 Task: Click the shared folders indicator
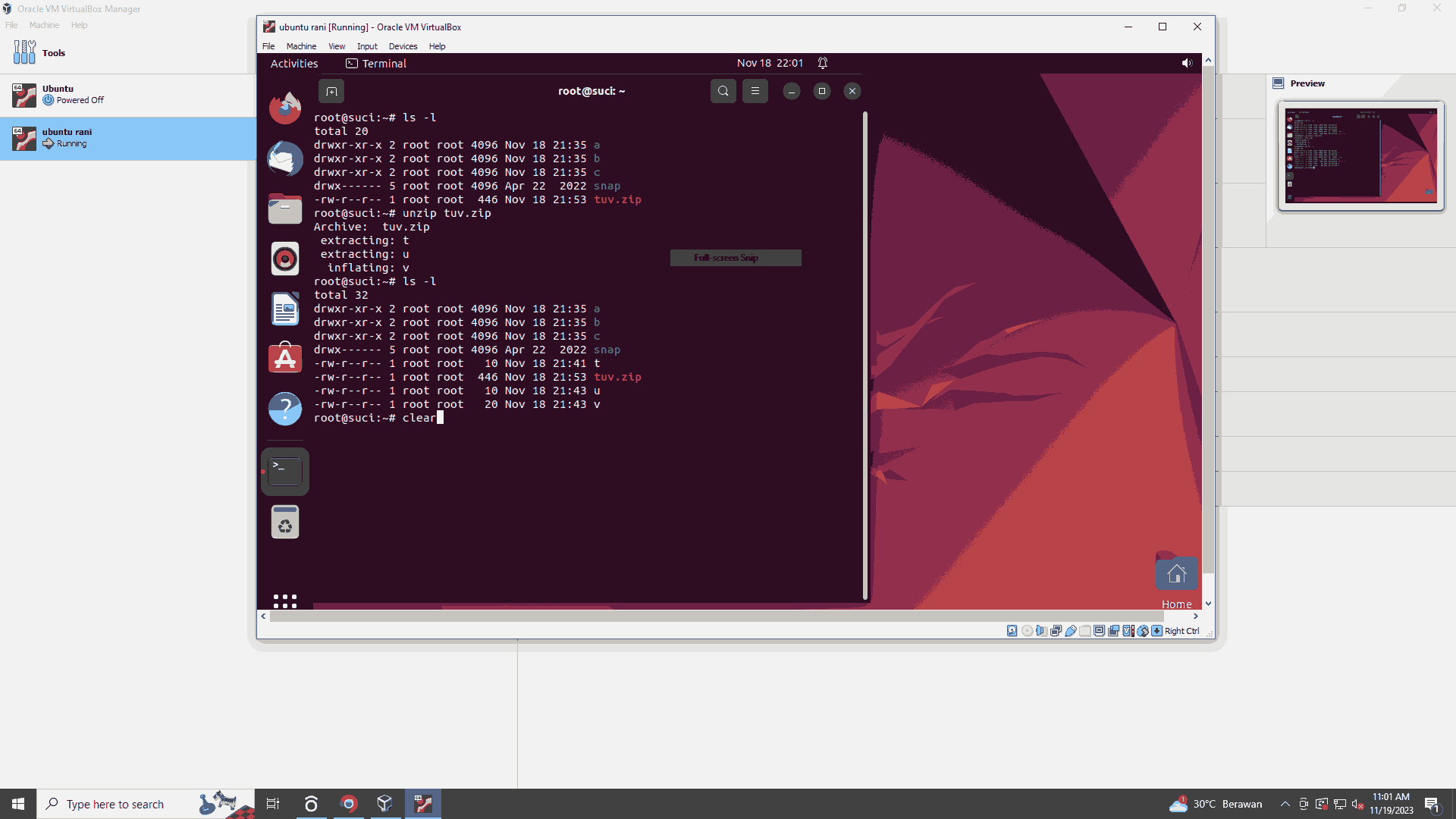tap(1085, 631)
